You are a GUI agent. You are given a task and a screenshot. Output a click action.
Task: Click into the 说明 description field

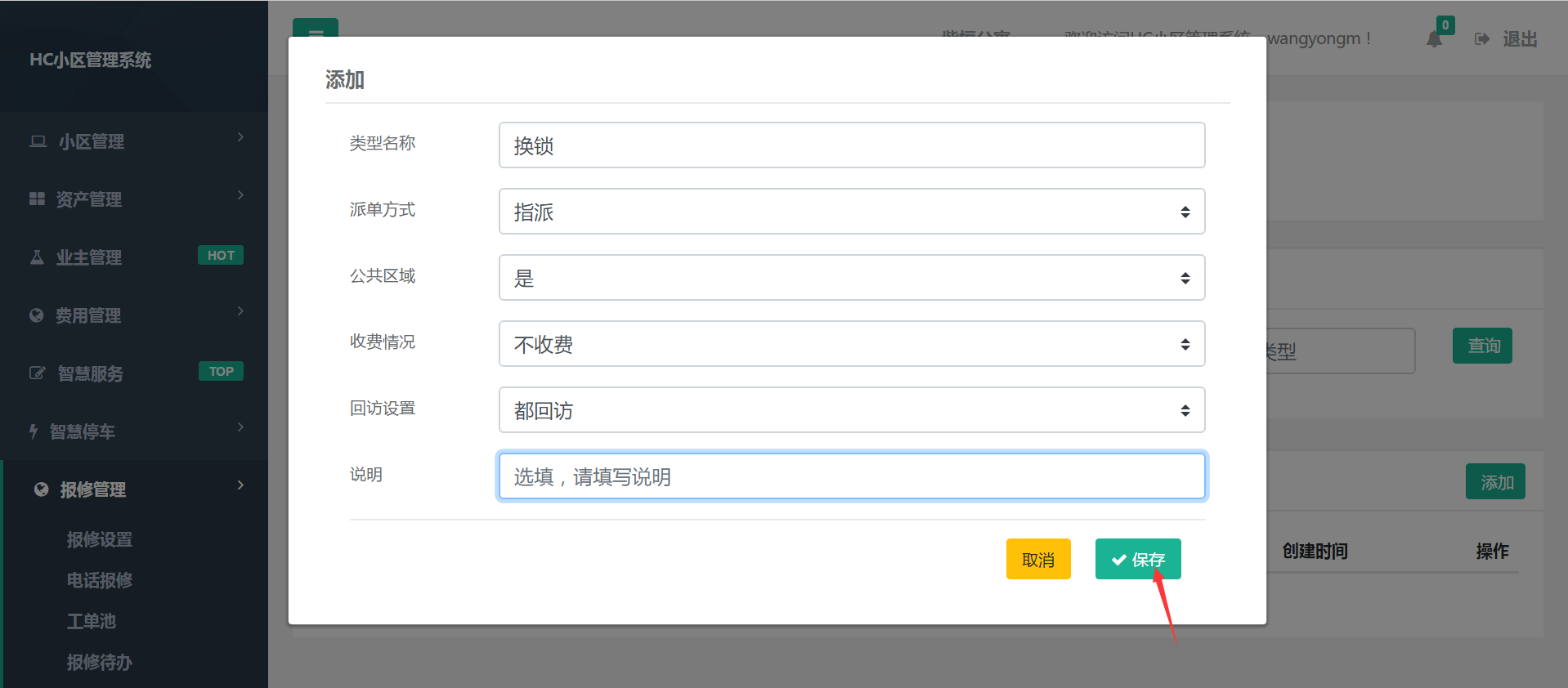coord(851,476)
